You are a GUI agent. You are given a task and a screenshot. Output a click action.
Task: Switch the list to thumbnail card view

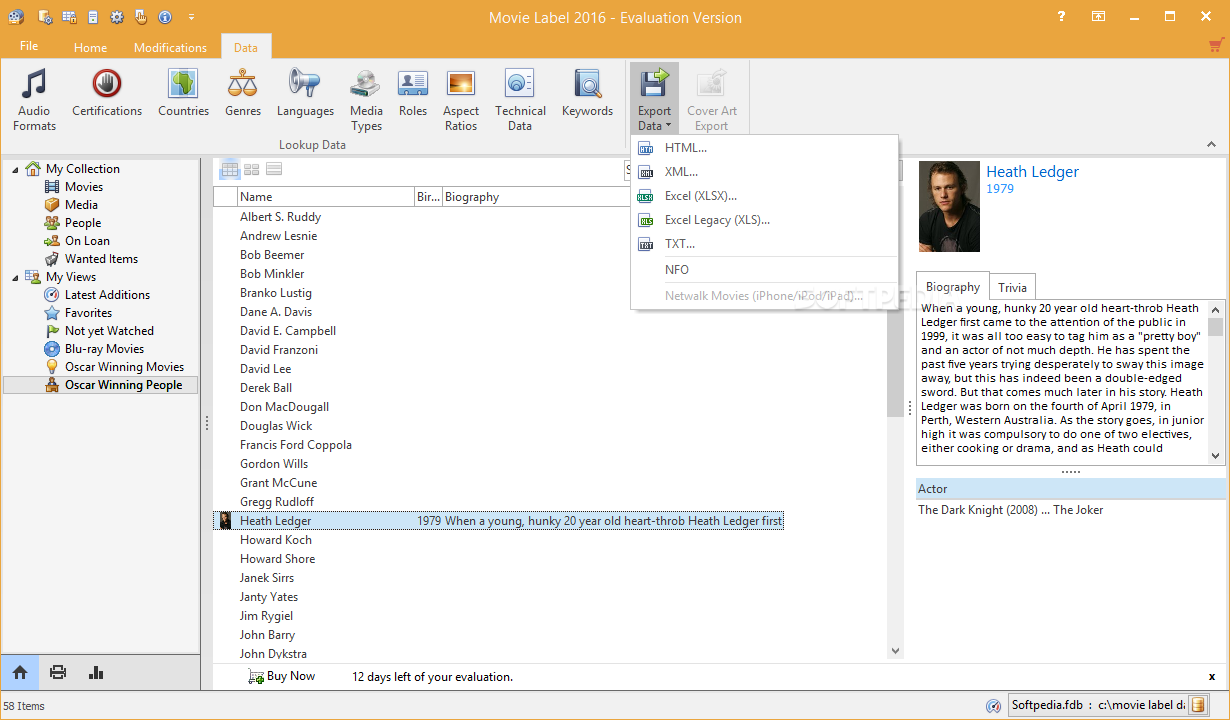pos(252,169)
